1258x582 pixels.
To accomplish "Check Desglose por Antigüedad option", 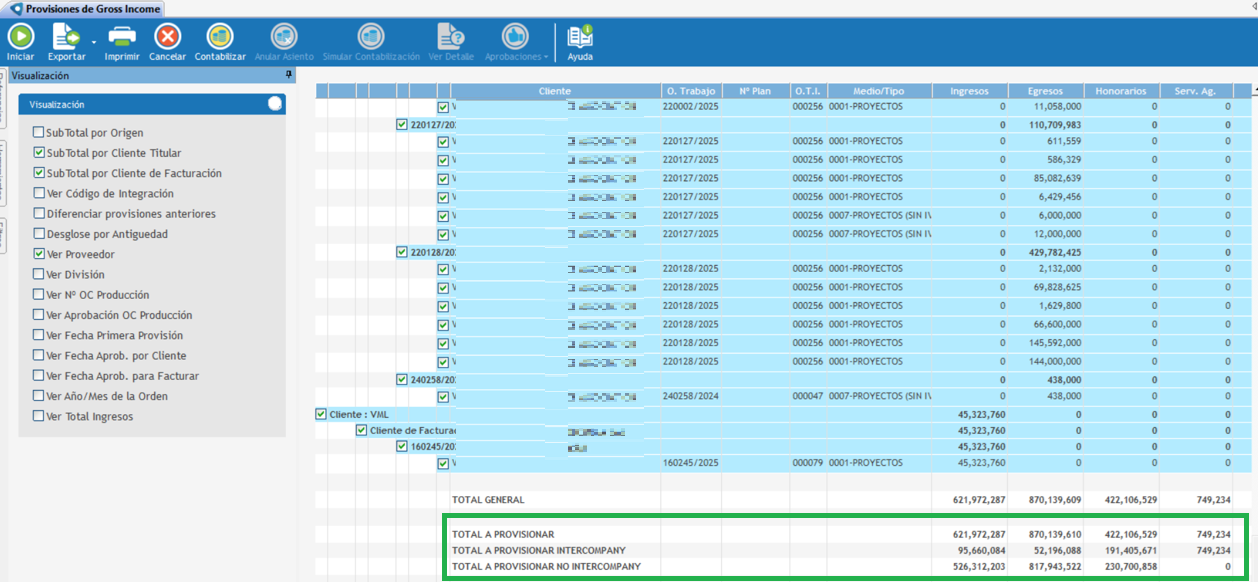I will coord(39,234).
